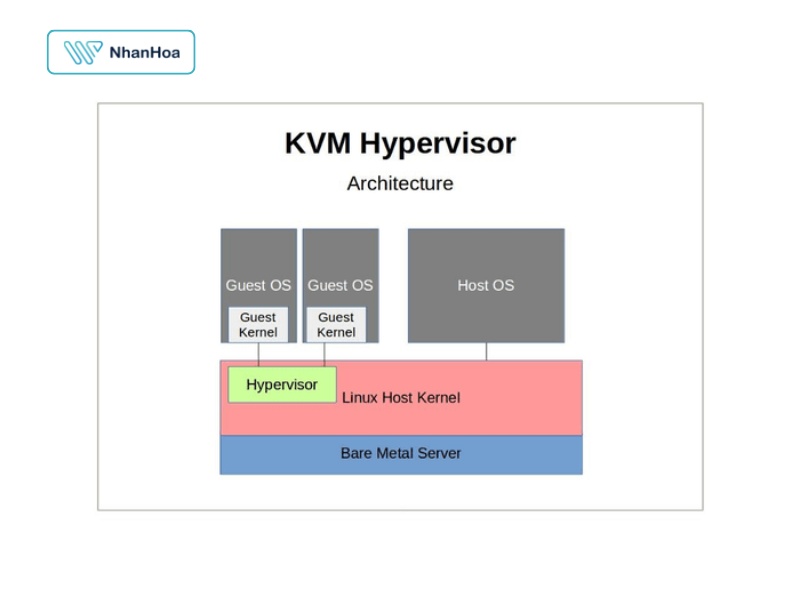Select the word KVM in the title
Viewport: 800px width, 600px height.
[318, 143]
